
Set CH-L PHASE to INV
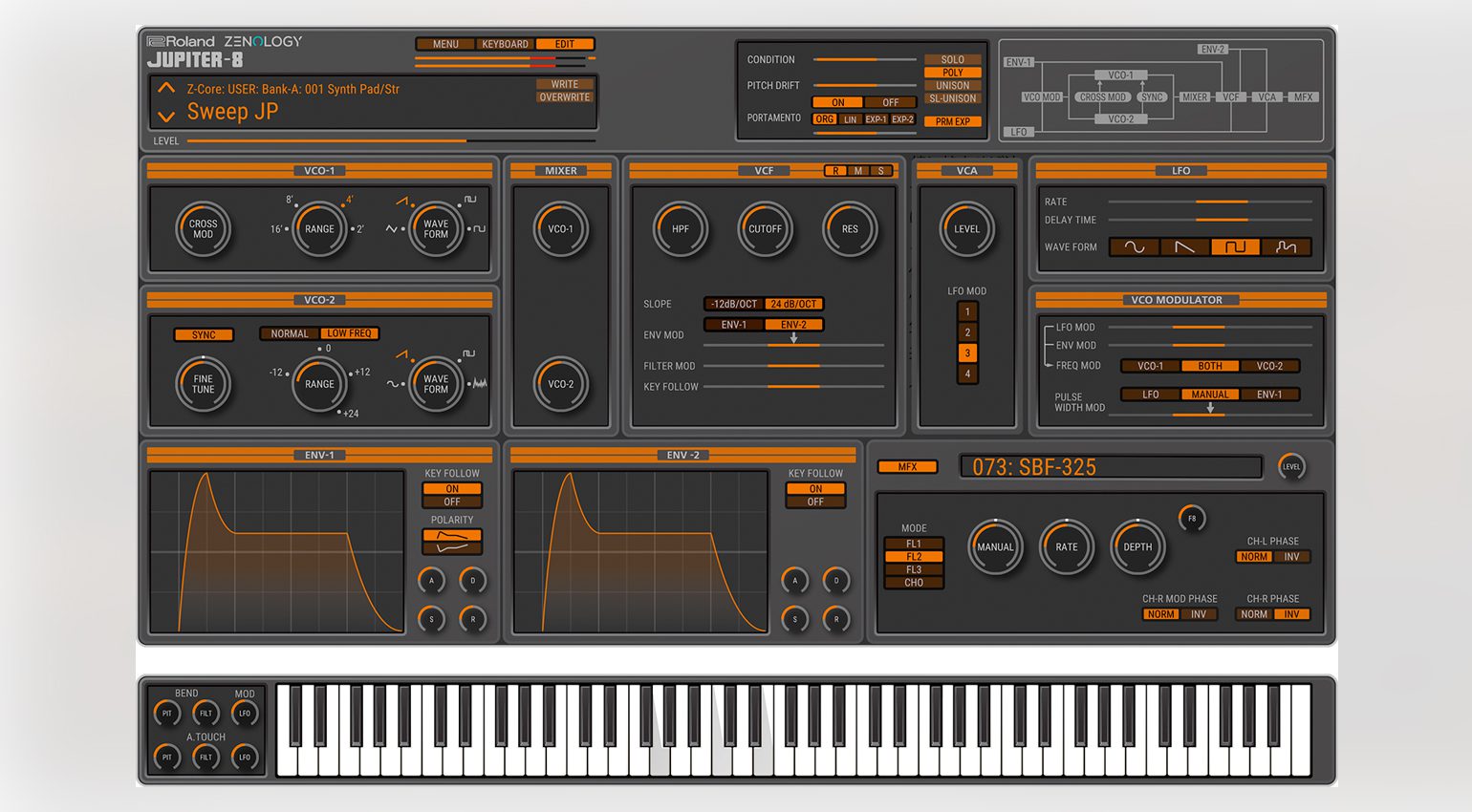1292,557
